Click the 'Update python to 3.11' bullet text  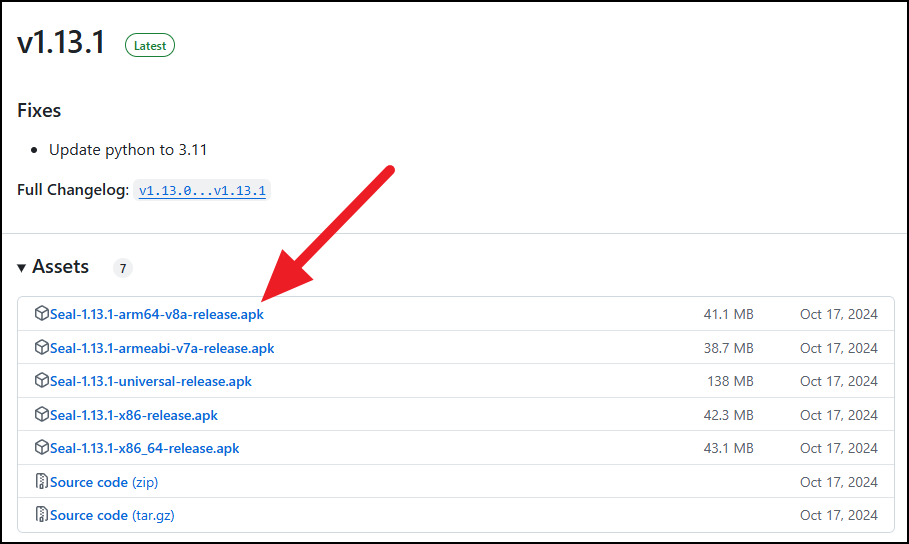tap(128, 150)
